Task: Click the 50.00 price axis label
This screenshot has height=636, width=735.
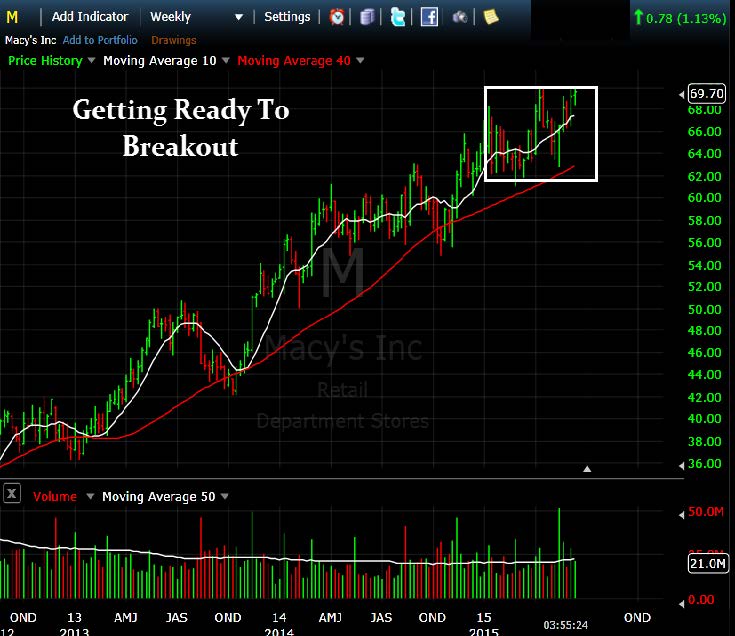Action: pyautogui.click(x=705, y=309)
